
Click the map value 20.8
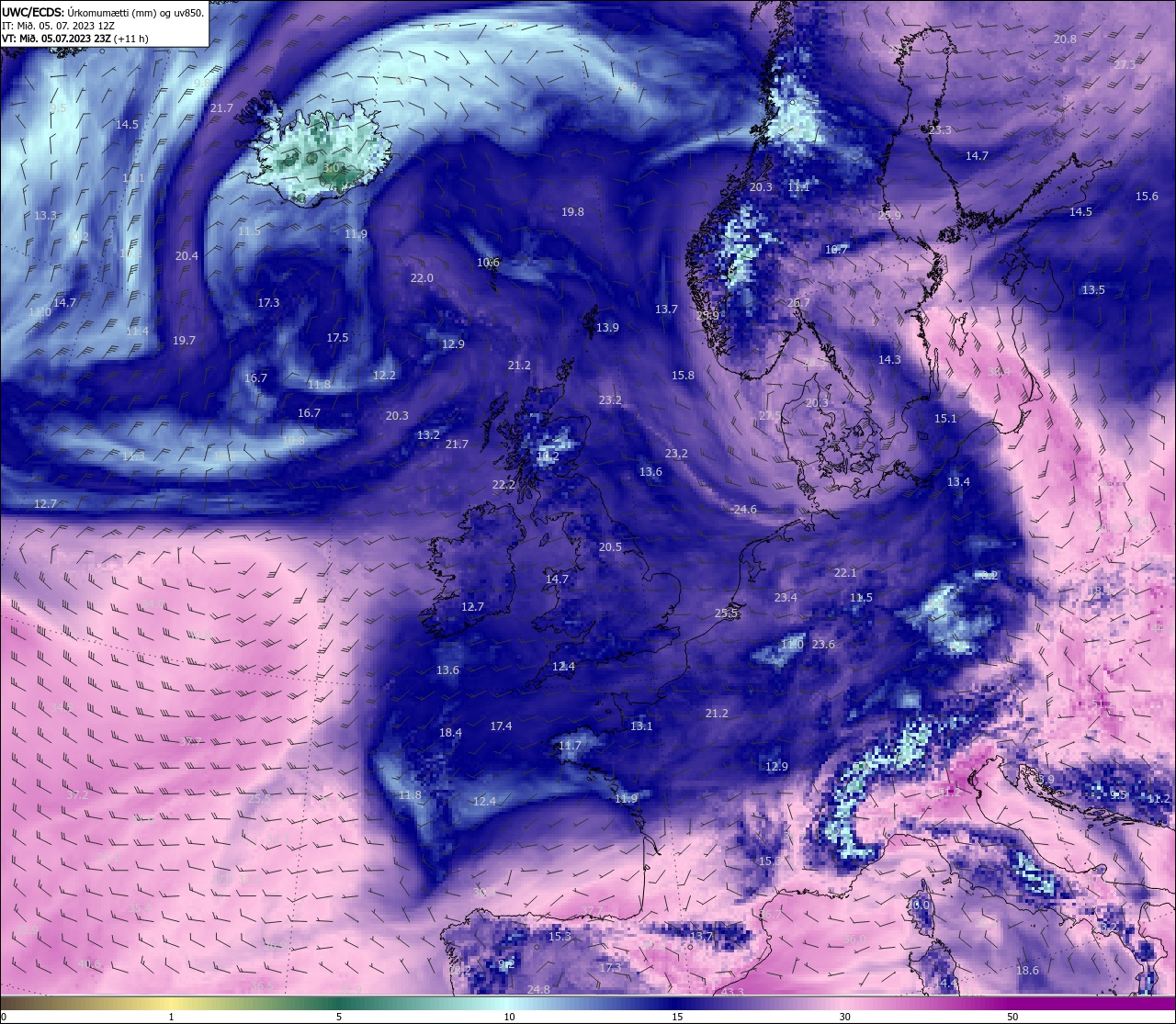(x=1065, y=39)
